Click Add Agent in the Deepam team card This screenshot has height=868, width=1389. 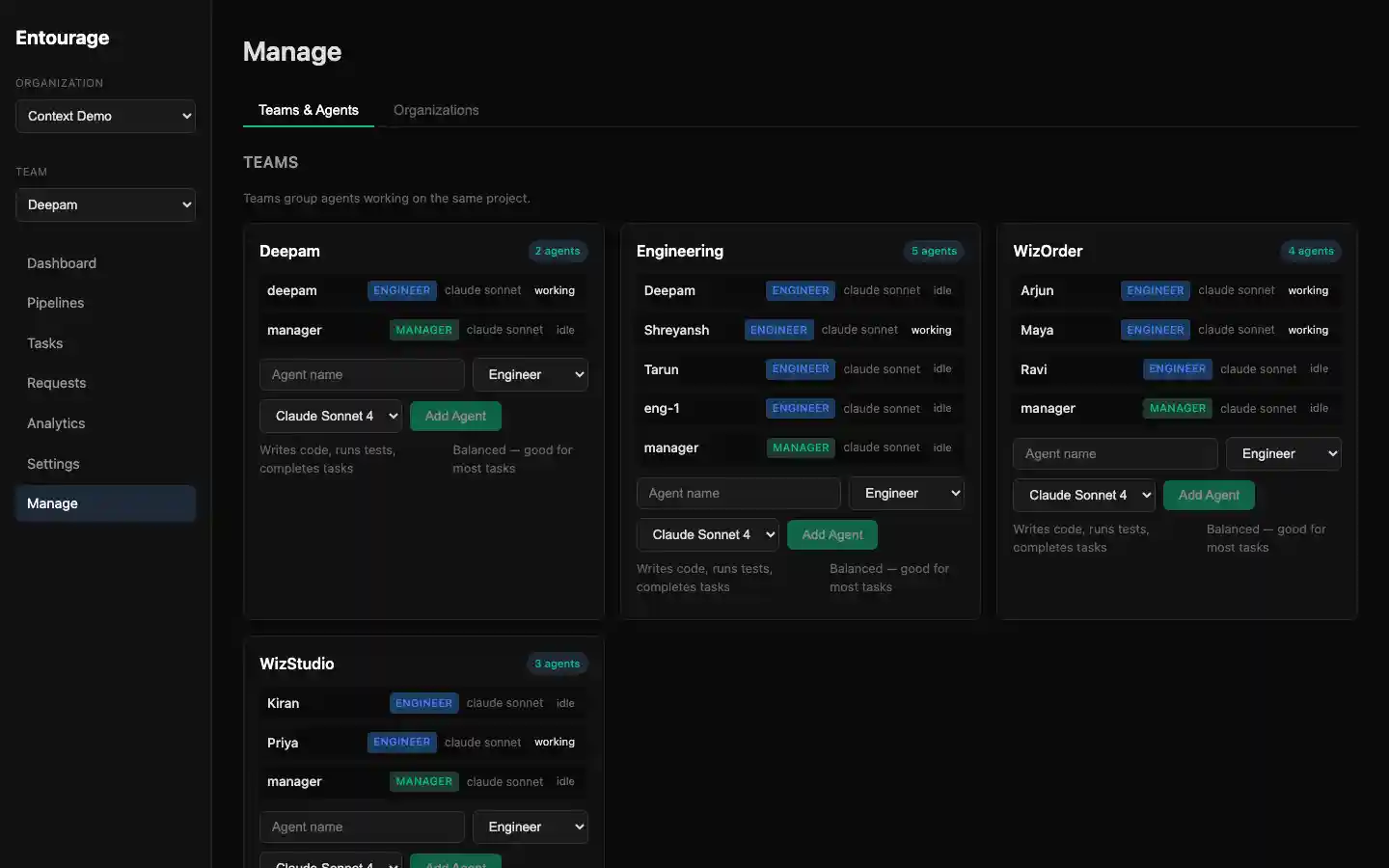(x=455, y=416)
